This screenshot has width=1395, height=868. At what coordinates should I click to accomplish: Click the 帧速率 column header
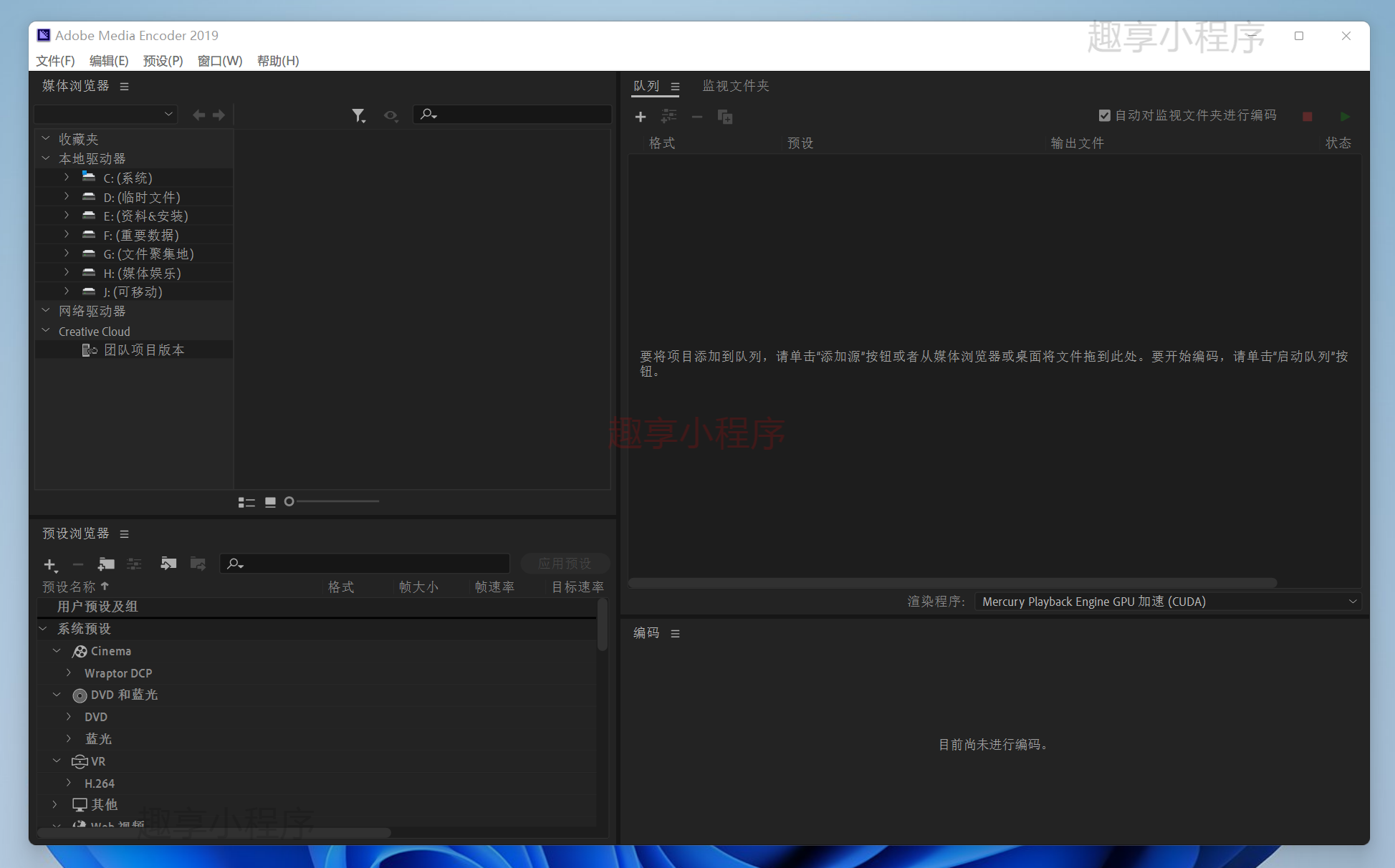(x=494, y=587)
